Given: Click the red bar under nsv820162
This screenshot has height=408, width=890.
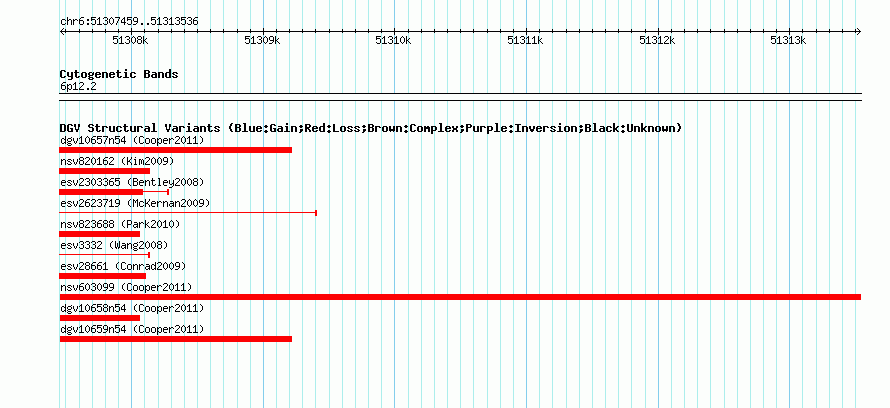Looking at the screenshot, I should pos(104,171).
